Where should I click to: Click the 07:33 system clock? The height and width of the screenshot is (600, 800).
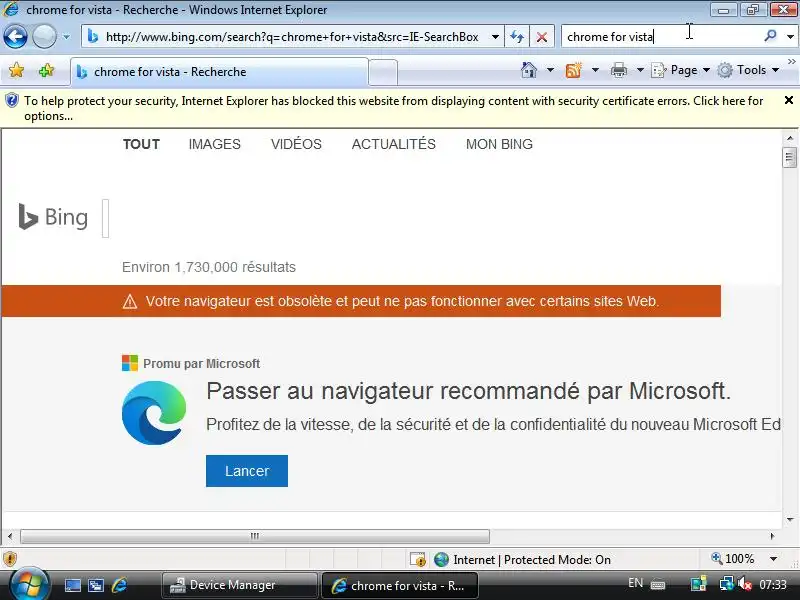[x=773, y=584]
